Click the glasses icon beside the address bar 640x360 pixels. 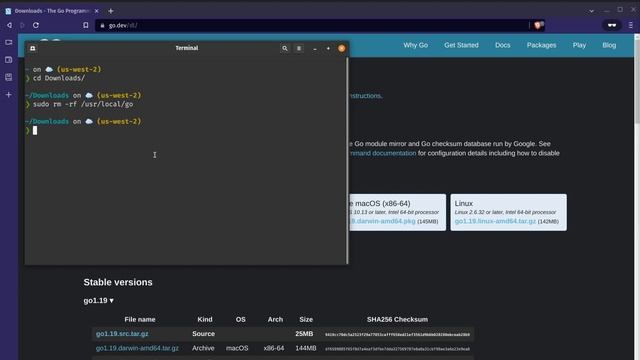tap(611, 25)
